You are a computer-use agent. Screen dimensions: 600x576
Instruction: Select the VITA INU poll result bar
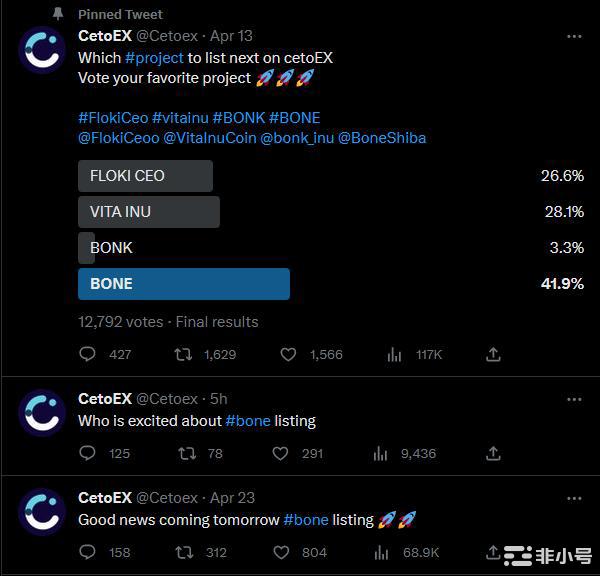coord(149,212)
